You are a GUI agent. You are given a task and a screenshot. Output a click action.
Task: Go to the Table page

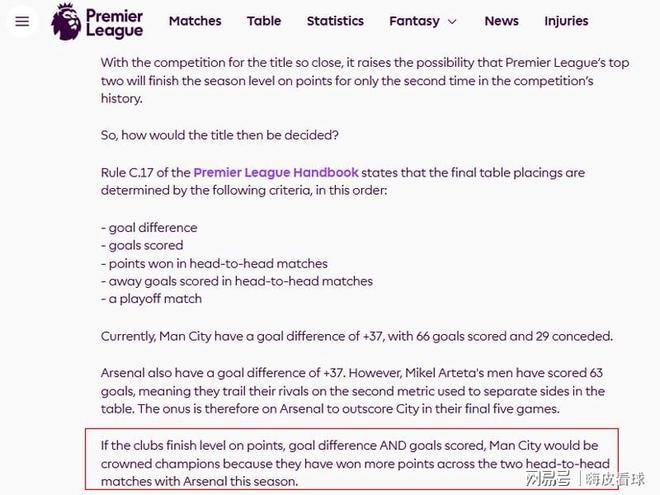point(264,21)
